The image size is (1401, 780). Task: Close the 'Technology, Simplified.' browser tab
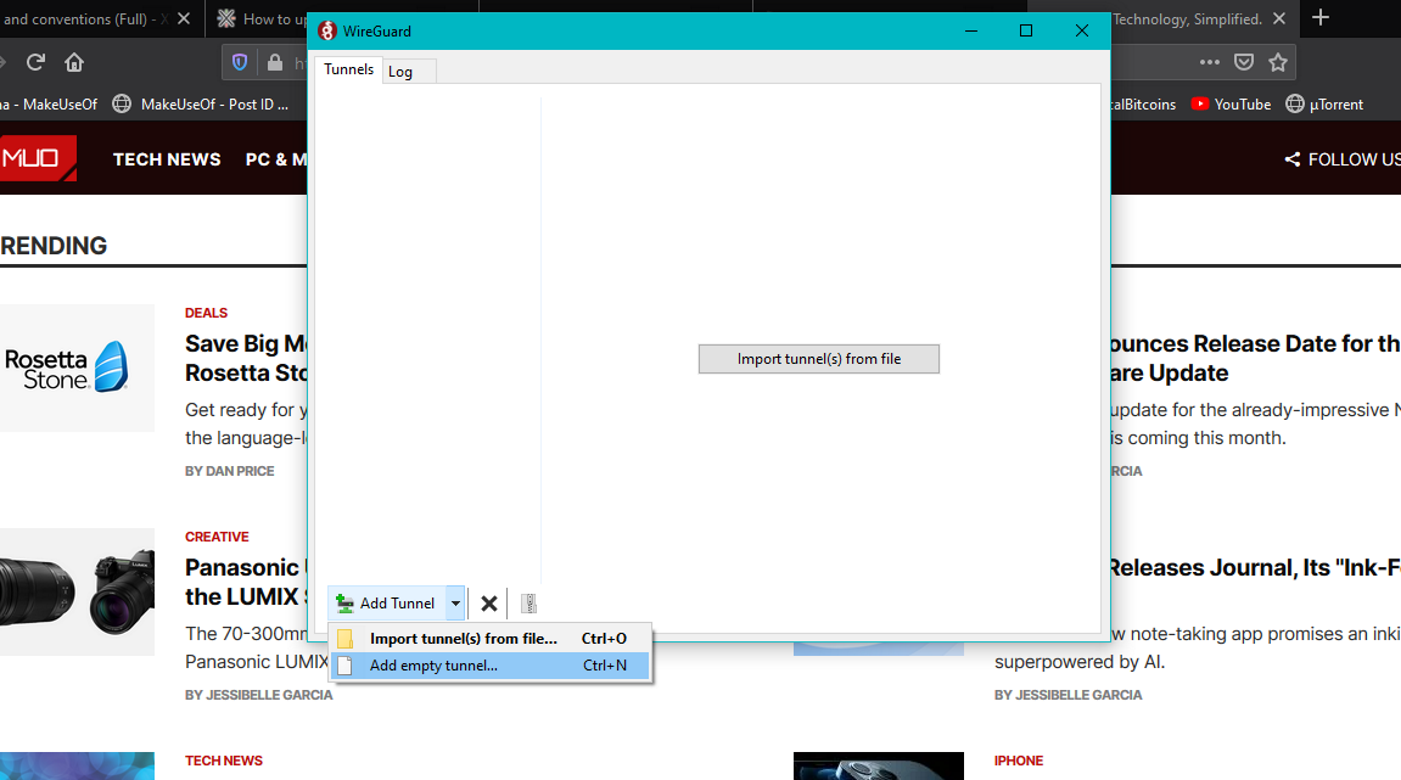click(x=1279, y=19)
